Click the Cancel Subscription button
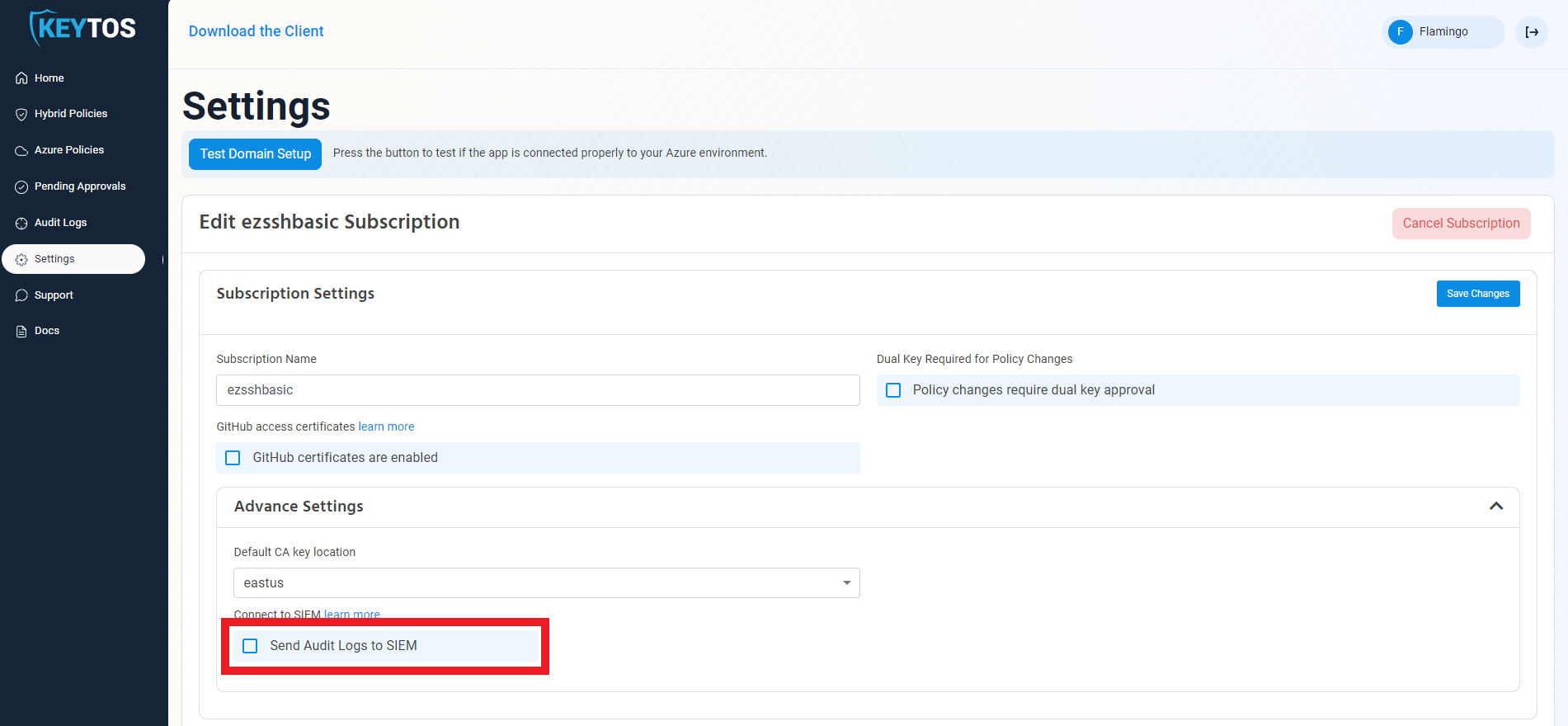The width and height of the screenshot is (1568, 726). pyautogui.click(x=1461, y=224)
